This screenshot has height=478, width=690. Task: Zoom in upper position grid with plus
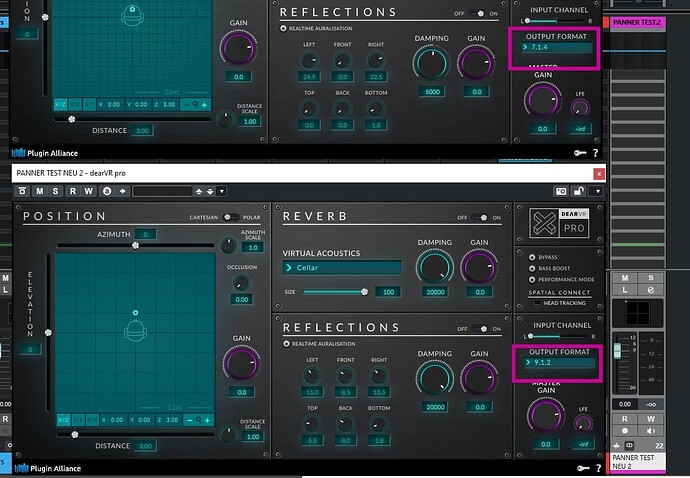click(204, 105)
